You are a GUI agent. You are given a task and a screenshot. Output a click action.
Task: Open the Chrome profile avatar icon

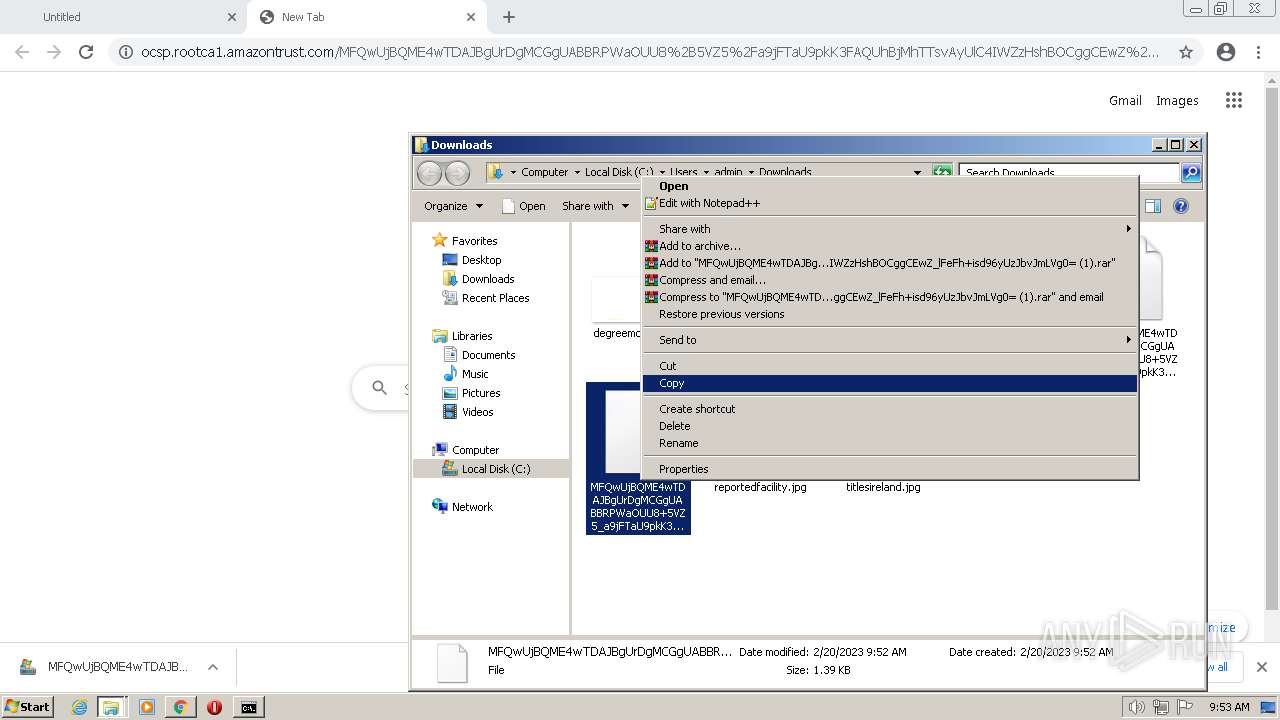click(1226, 52)
